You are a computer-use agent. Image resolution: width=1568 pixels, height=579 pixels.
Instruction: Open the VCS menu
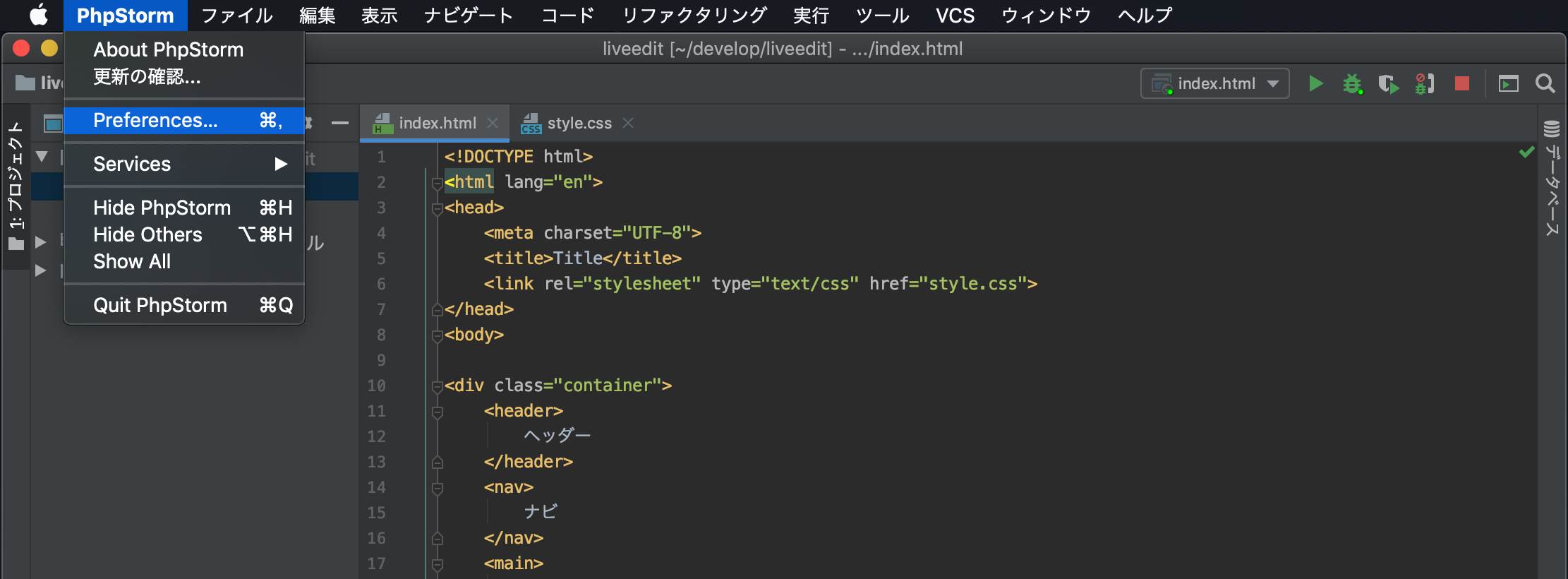955,15
